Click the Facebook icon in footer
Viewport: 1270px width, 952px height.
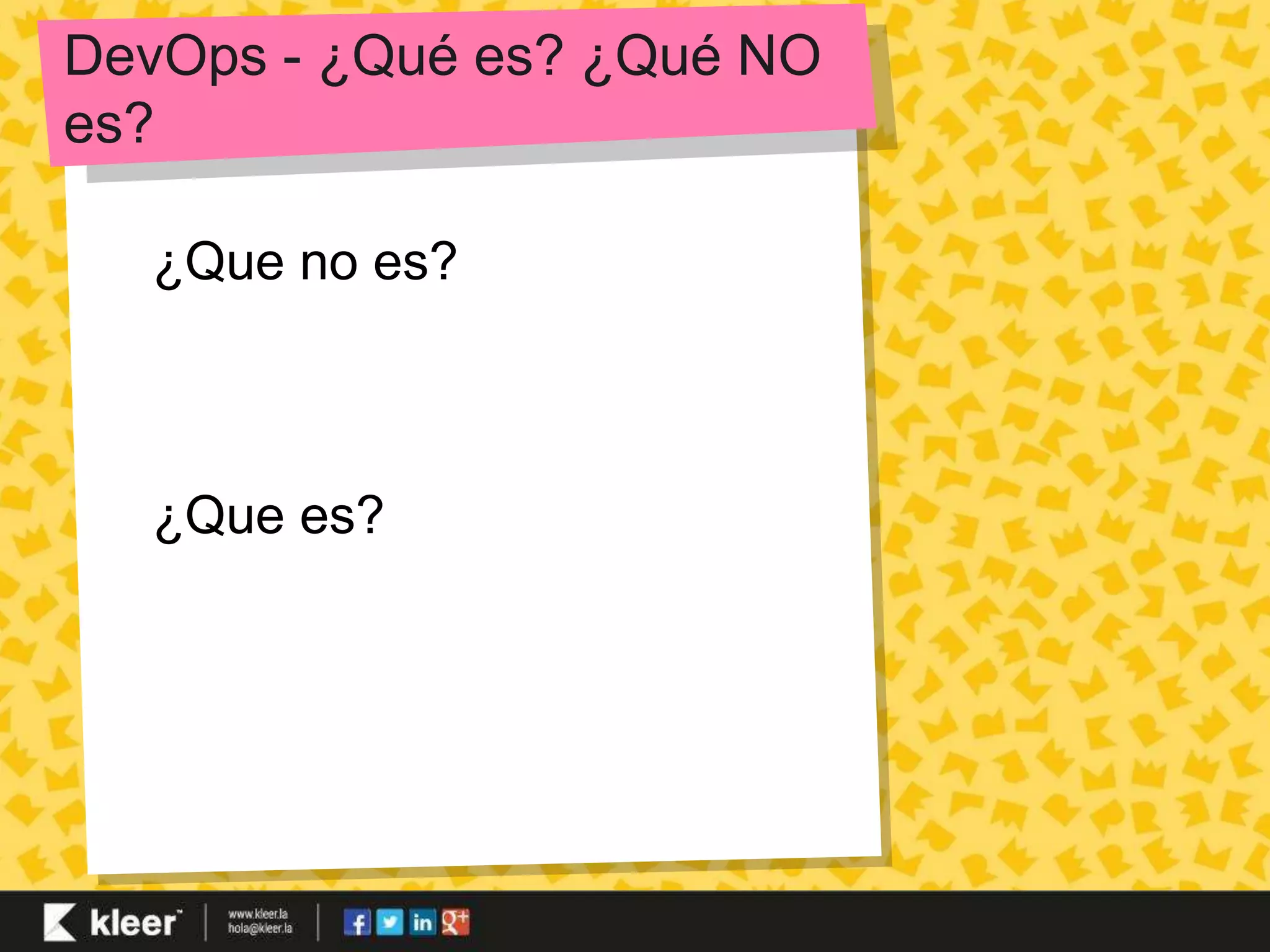click(x=357, y=922)
